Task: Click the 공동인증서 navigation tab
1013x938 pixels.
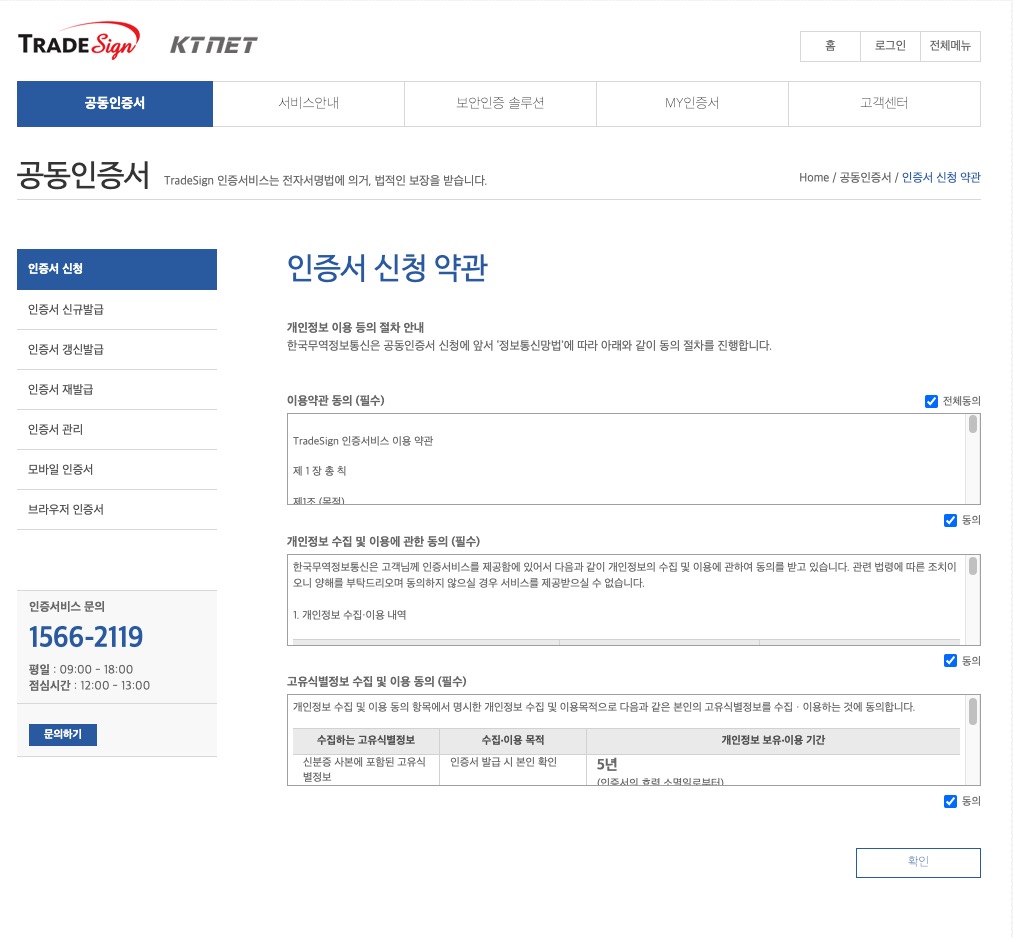Action: pos(114,103)
